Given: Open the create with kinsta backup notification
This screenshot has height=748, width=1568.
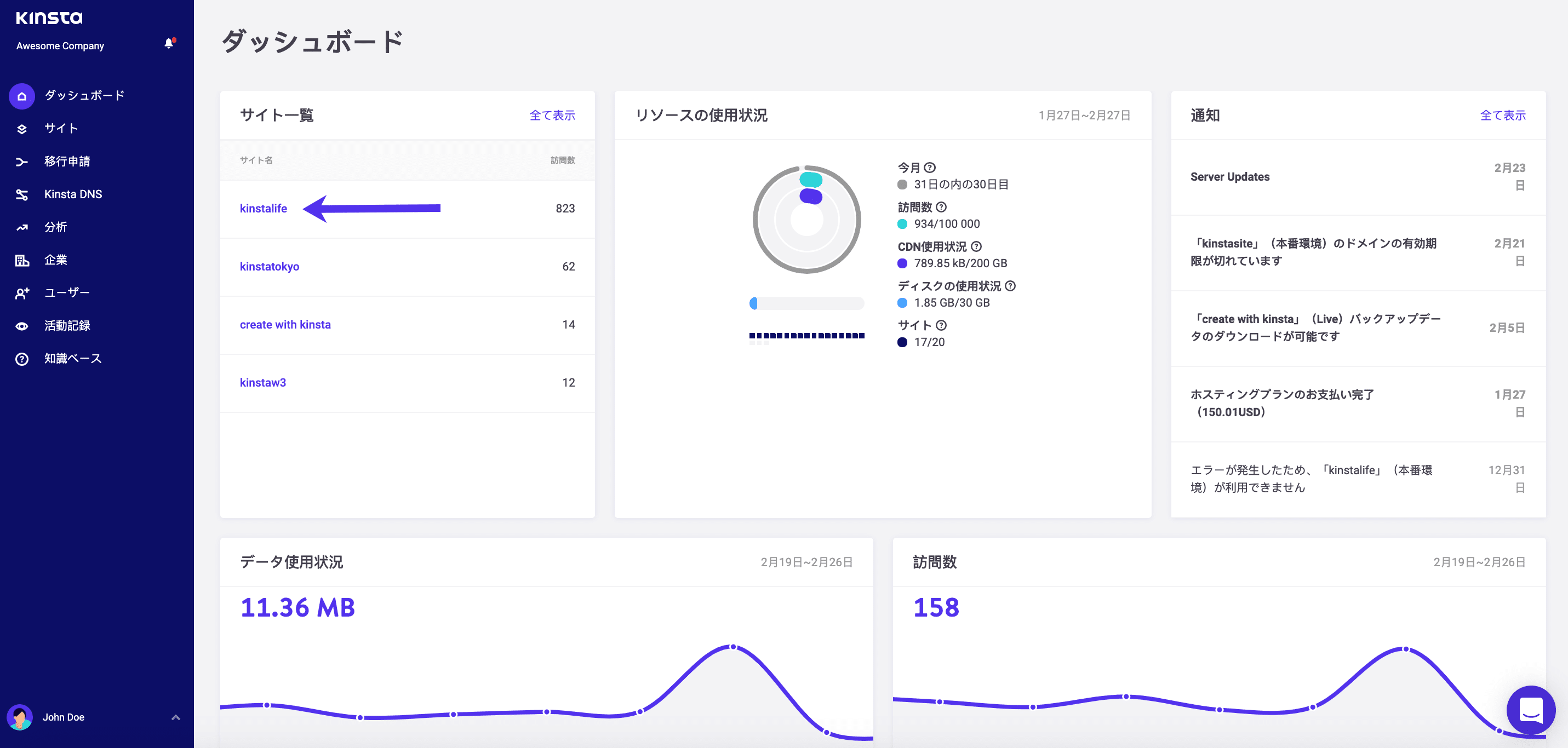Looking at the screenshot, I should tap(1358, 328).
